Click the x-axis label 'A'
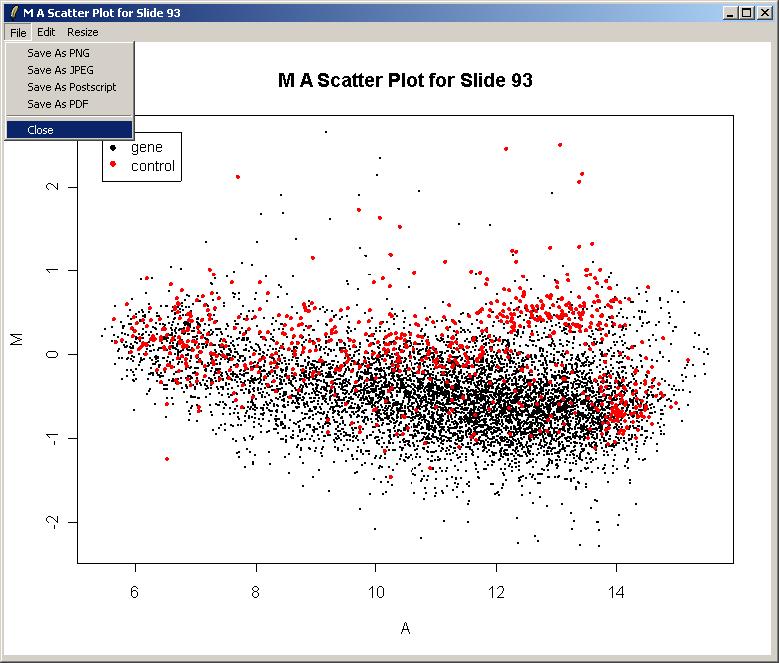The width and height of the screenshot is (779, 663). 405,629
